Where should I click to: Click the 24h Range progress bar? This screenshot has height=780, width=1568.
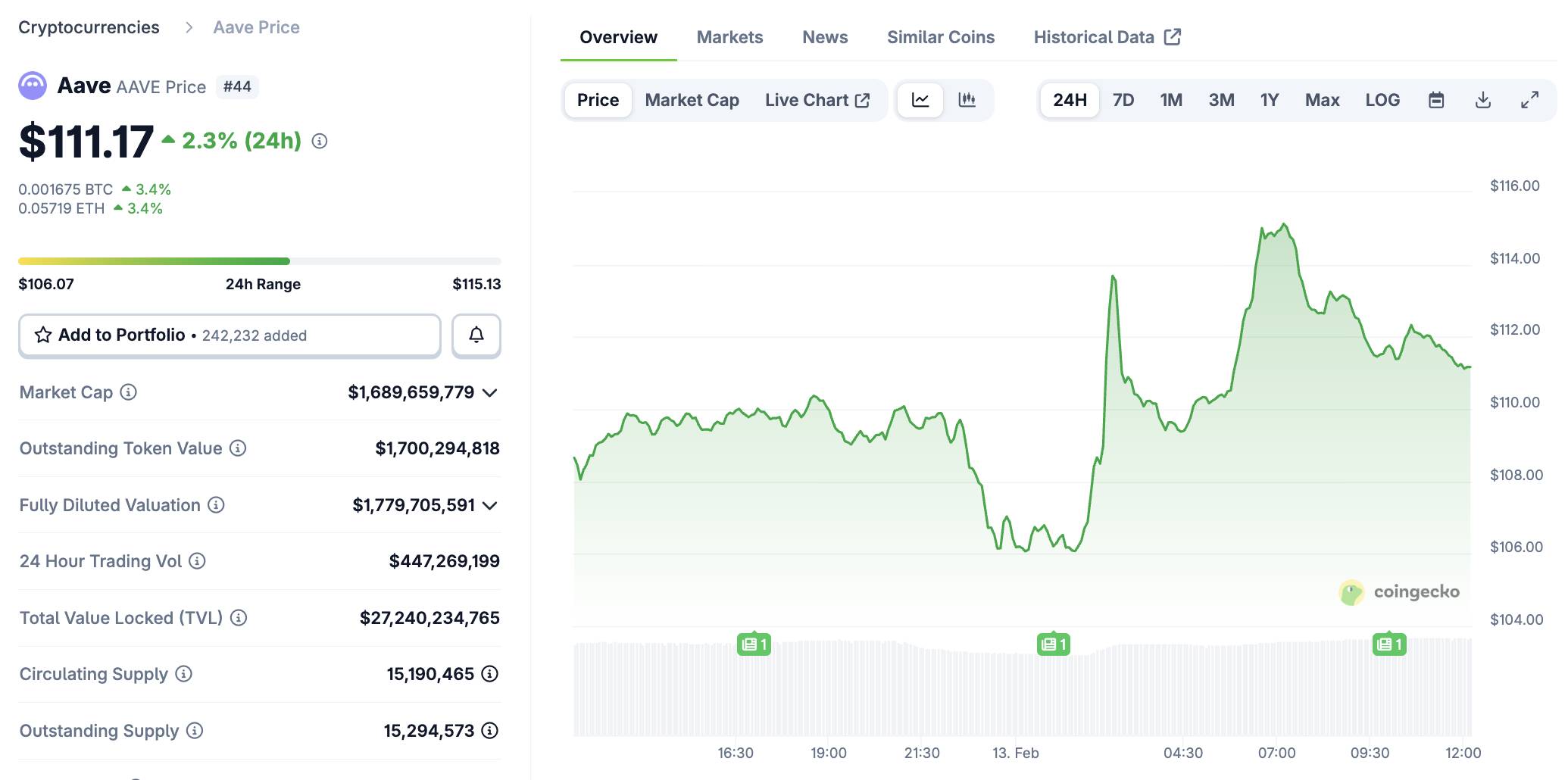(259, 261)
